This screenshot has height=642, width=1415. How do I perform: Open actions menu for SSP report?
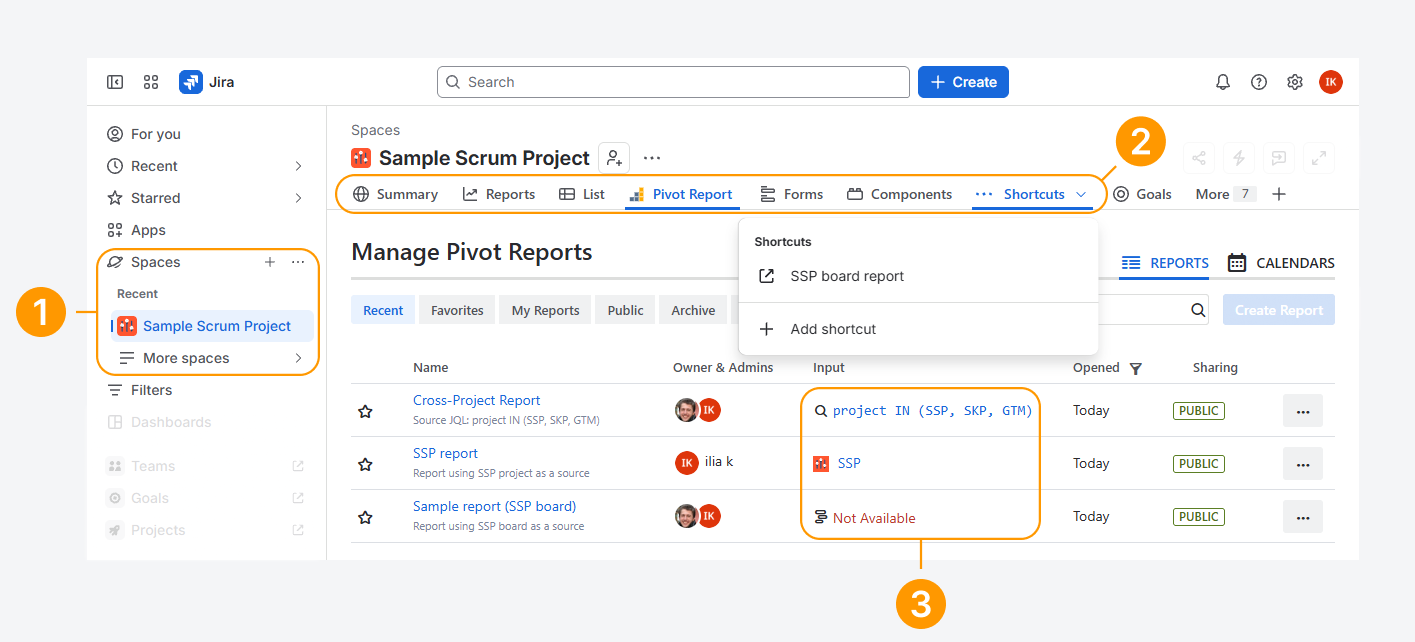click(x=1303, y=464)
